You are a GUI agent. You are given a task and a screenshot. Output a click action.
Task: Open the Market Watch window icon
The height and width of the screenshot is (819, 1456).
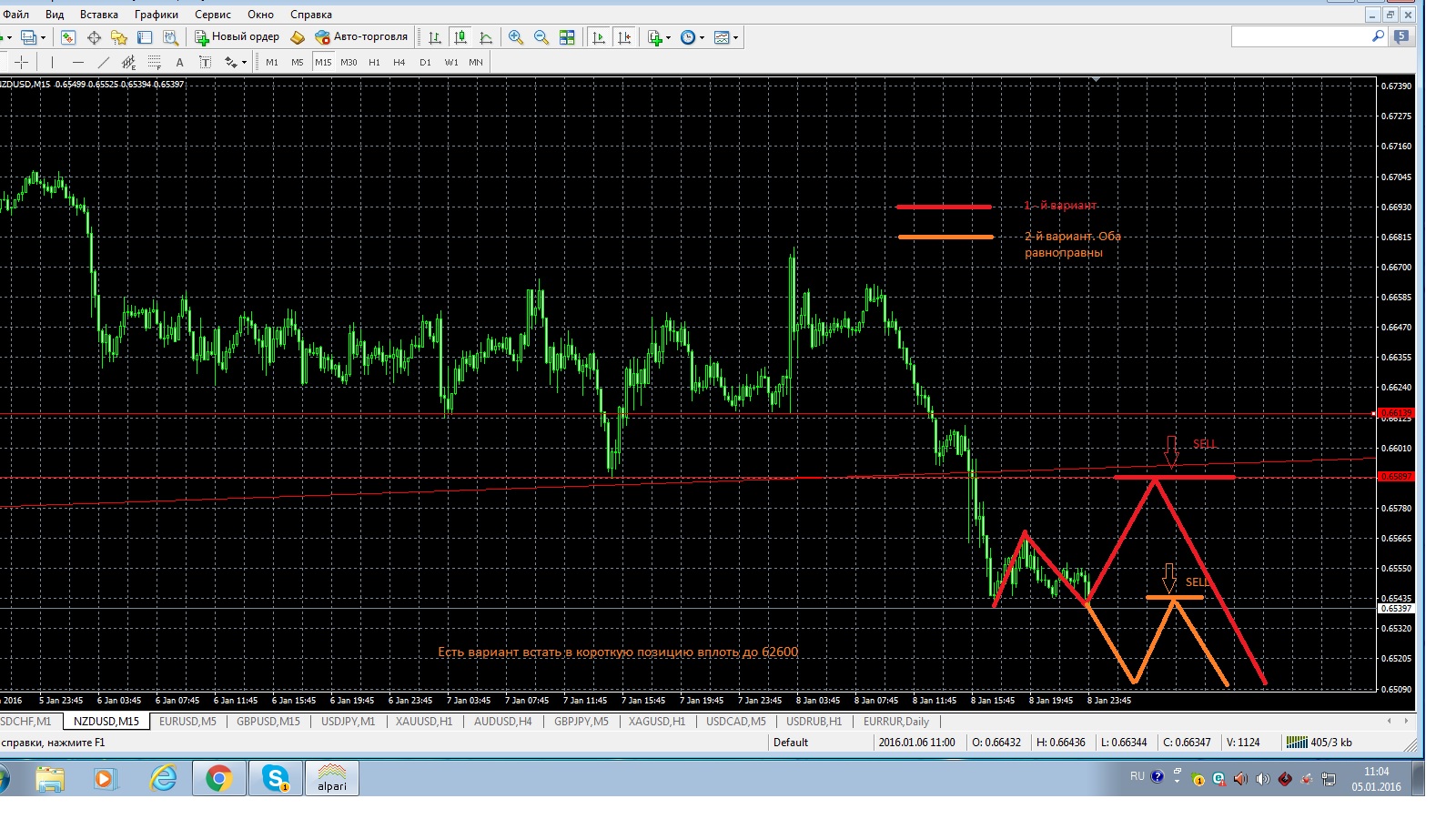68,37
